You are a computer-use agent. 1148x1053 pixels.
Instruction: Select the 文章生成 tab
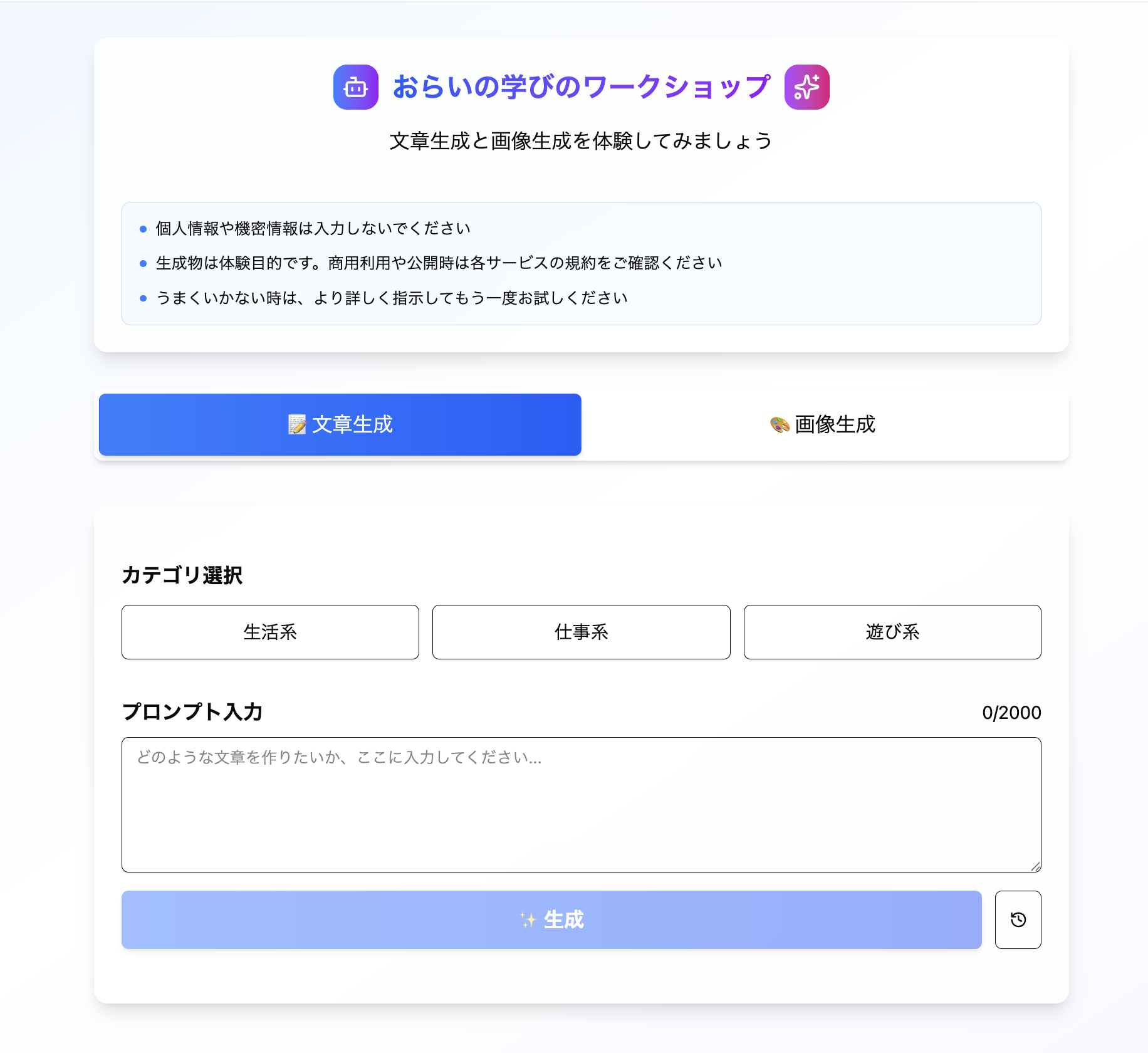(x=340, y=424)
